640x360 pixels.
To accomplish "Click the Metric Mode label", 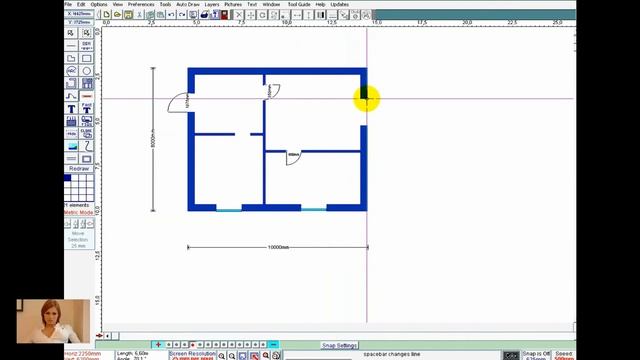I will tap(79, 213).
